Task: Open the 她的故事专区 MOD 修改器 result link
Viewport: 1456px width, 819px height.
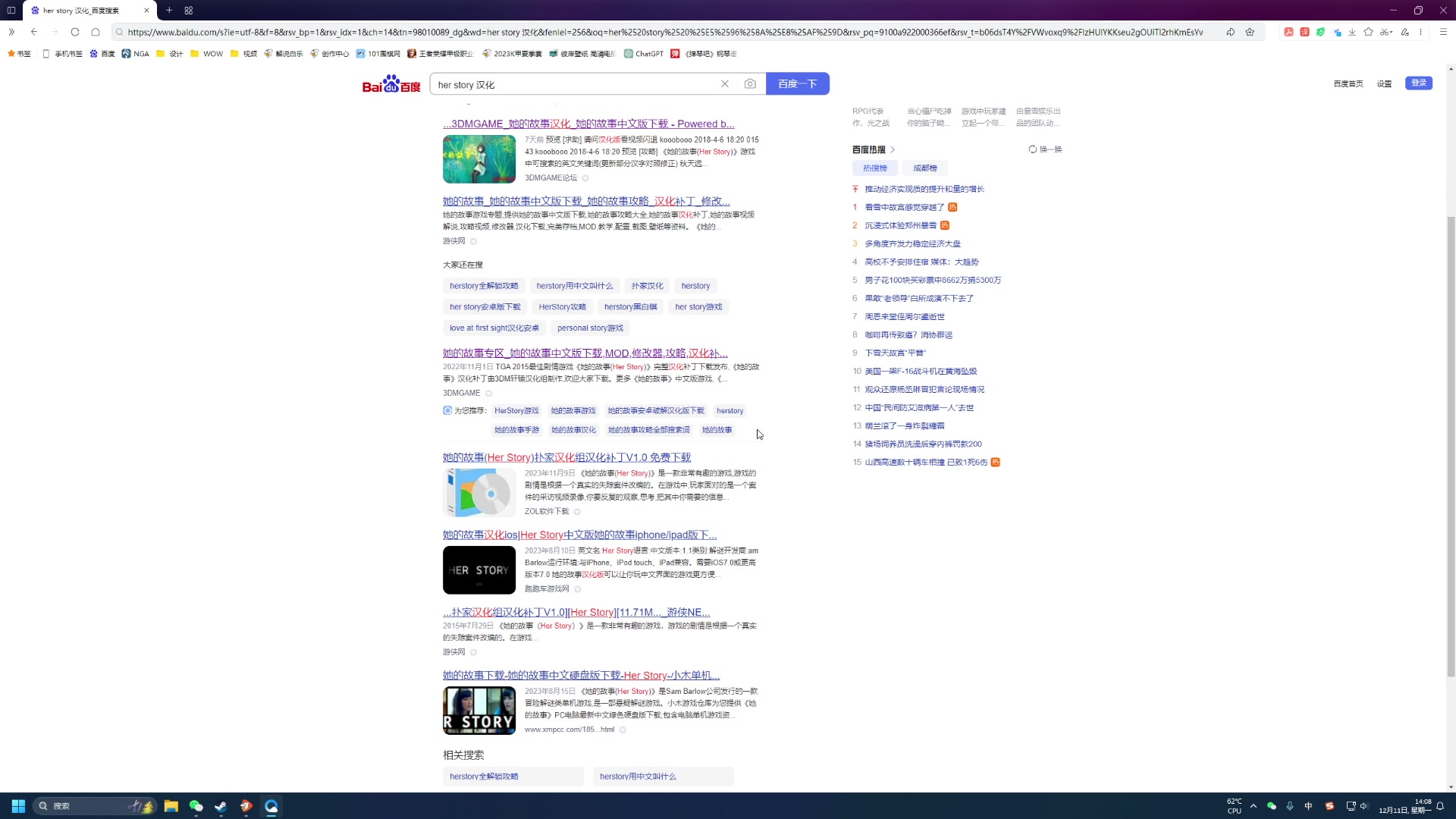Action: (x=585, y=353)
